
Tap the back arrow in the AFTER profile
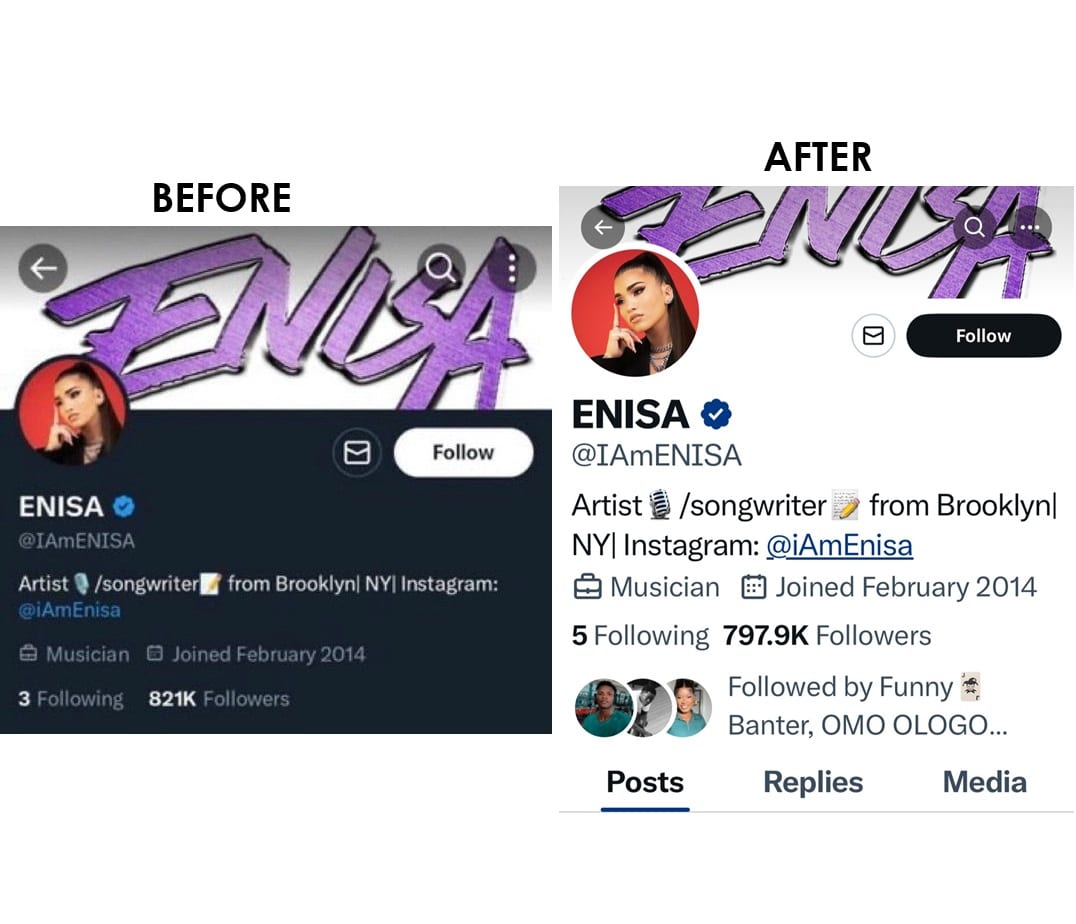pyautogui.click(x=603, y=227)
